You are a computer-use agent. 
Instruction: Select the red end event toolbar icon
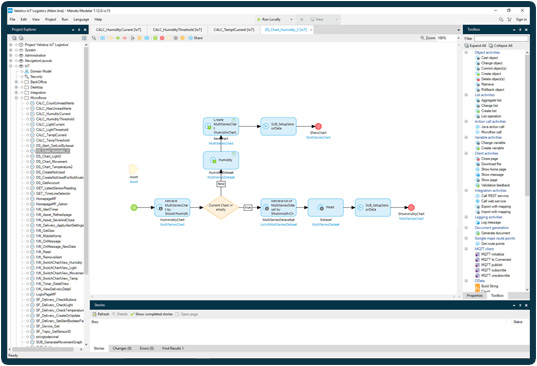(x=162, y=38)
